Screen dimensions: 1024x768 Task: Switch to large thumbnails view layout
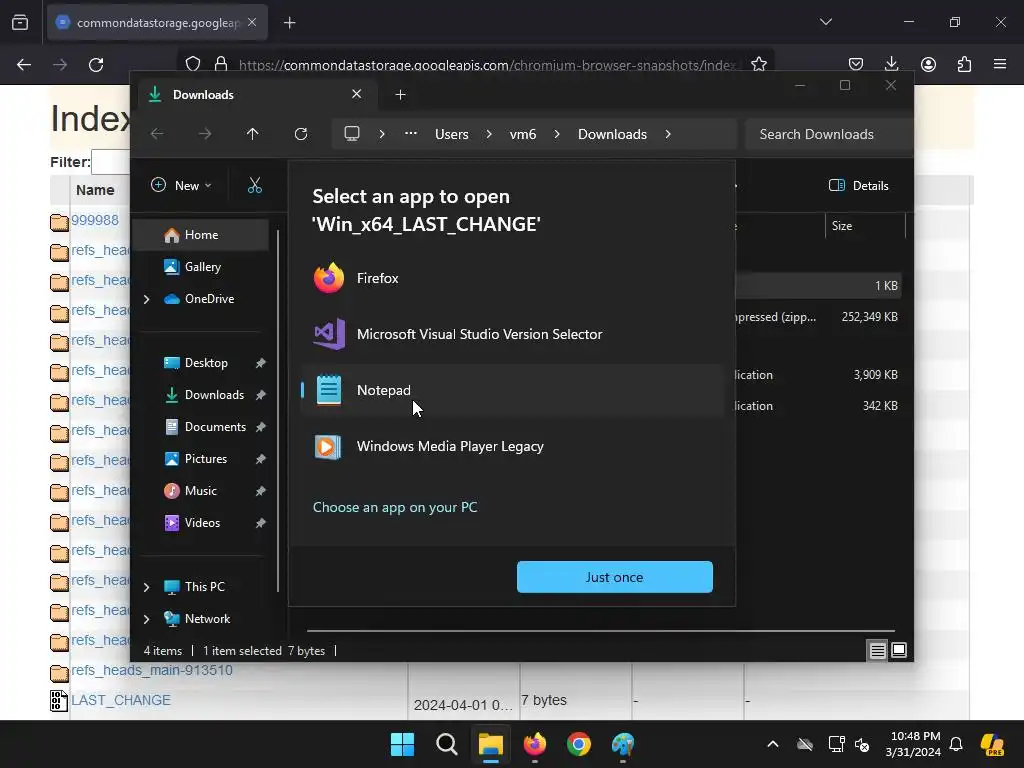899,650
